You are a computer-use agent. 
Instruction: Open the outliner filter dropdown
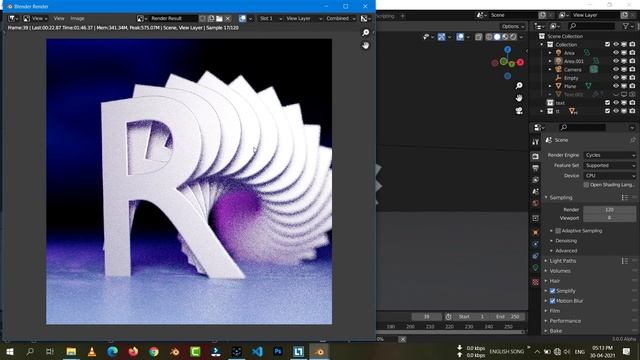point(628,26)
